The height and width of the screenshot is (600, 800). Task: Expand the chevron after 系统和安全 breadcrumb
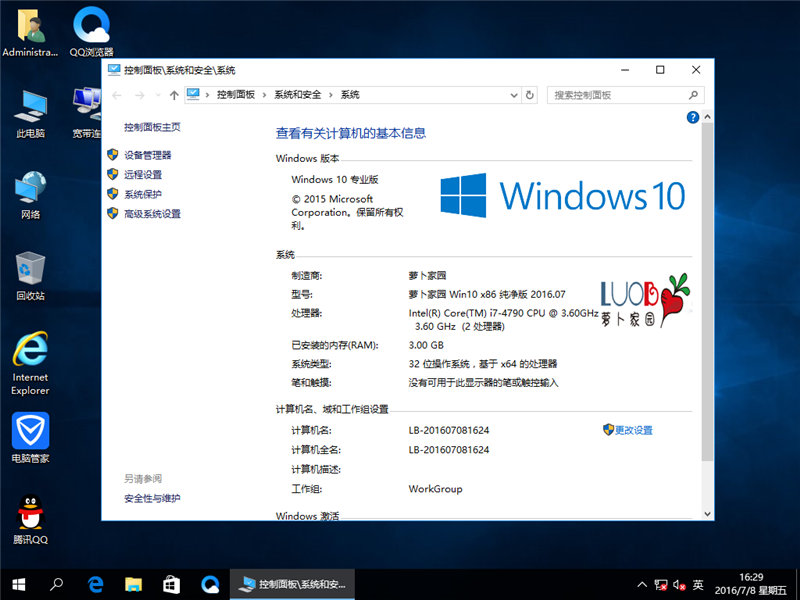pyautogui.click(x=331, y=95)
